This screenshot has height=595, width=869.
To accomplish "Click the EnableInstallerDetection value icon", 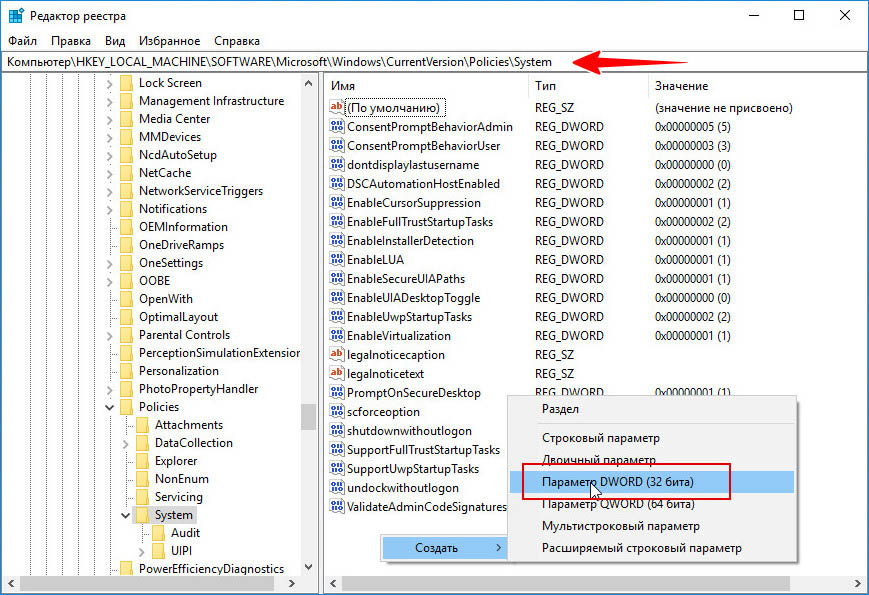I will click(x=336, y=240).
